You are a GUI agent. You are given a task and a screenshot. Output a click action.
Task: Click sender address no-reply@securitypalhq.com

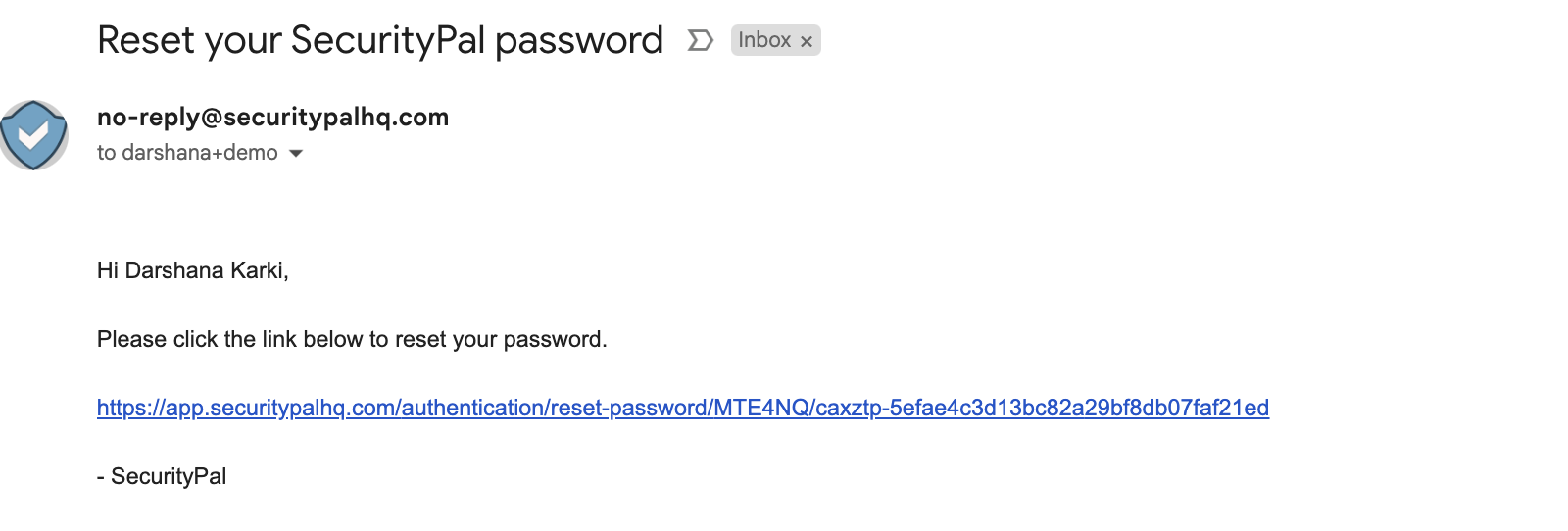pyautogui.click(x=273, y=117)
